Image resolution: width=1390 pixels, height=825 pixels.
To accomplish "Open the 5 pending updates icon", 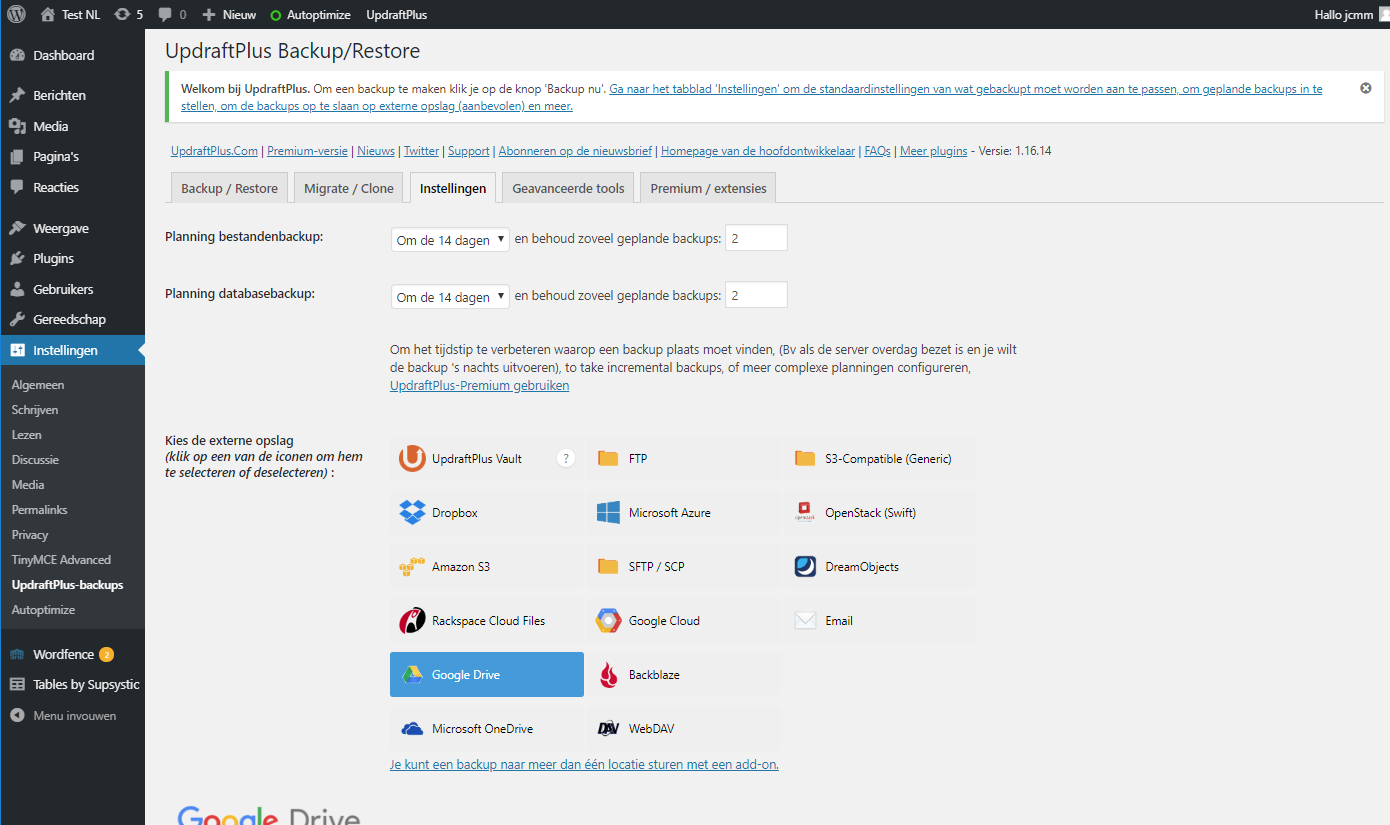I will [129, 15].
